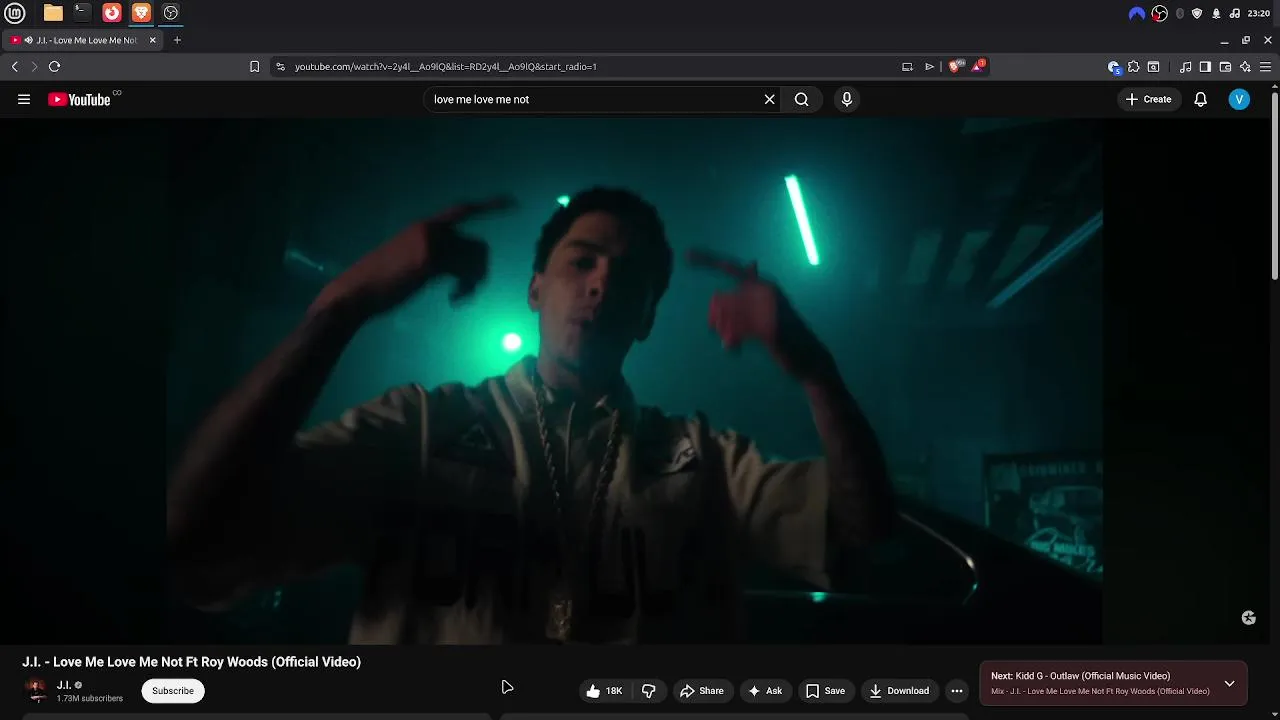Open the Linux Mint start menu
This screenshot has height=720, width=1280.
14,13
